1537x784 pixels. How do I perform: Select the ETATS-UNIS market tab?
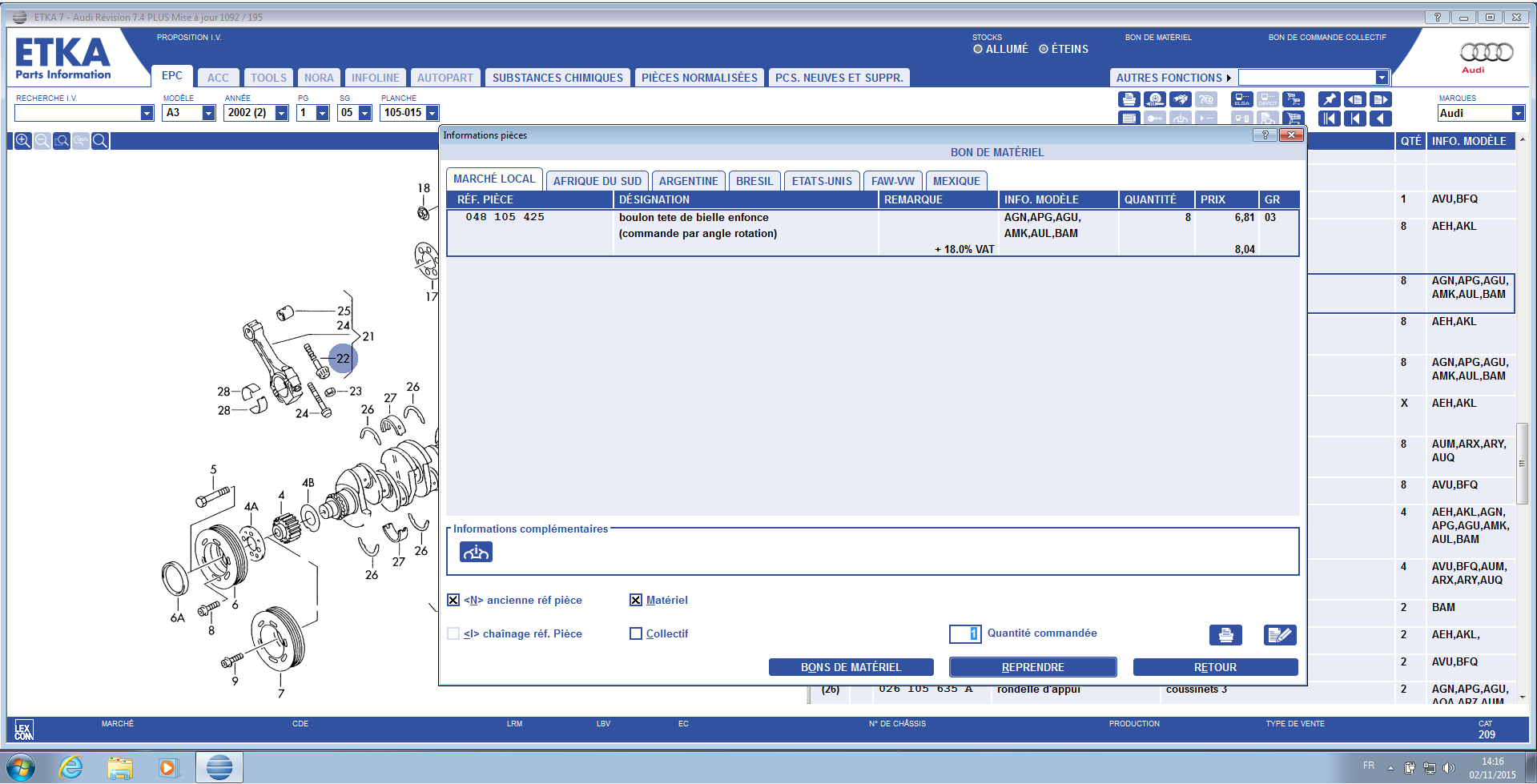coord(822,181)
